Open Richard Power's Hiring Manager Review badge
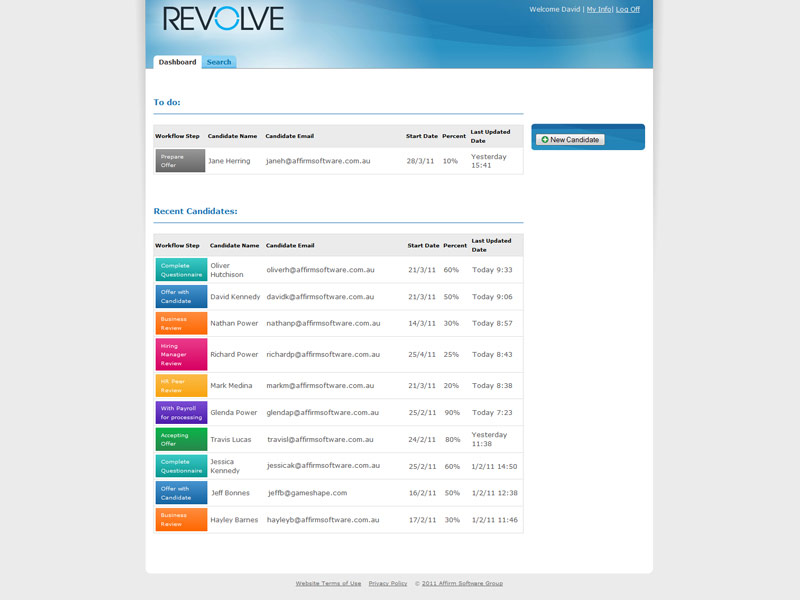The height and width of the screenshot is (600, 800). (181, 354)
